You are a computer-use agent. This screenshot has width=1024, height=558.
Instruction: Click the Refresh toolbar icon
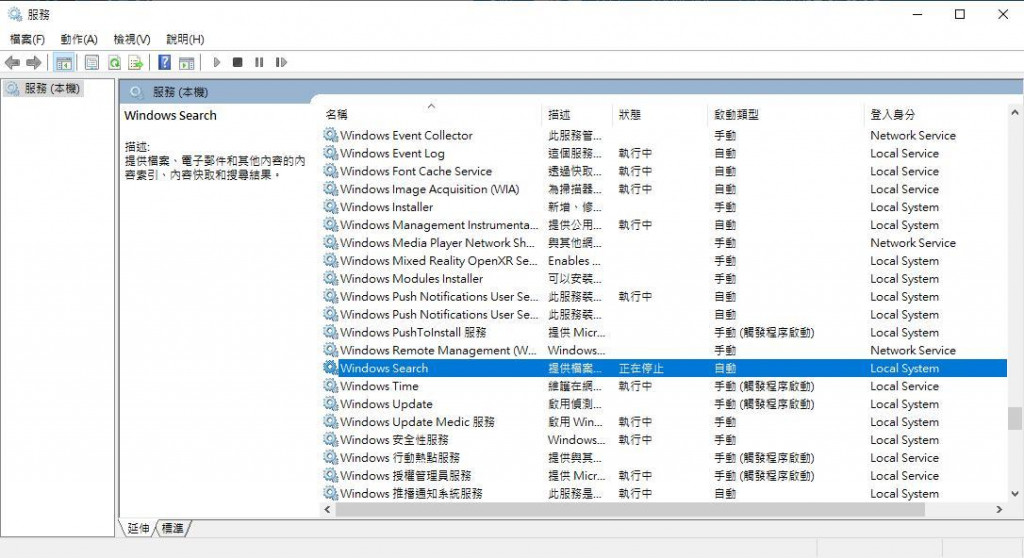pos(114,63)
